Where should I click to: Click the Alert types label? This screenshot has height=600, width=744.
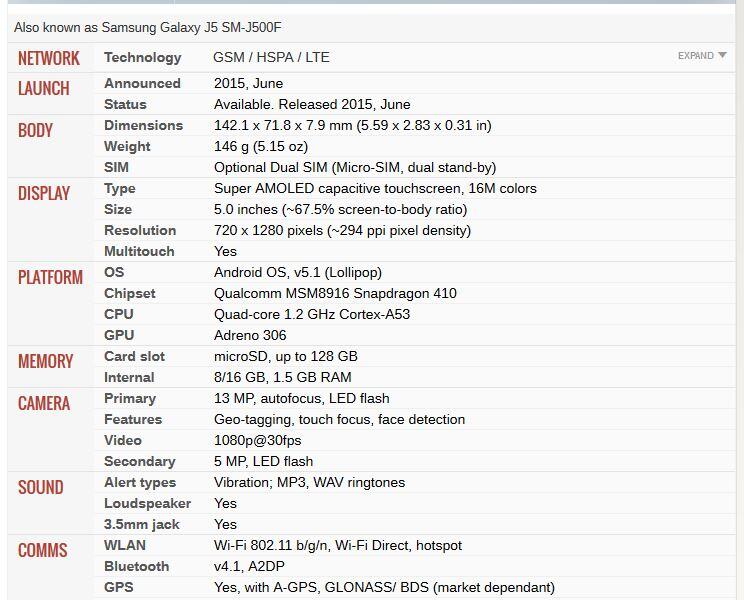pyautogui.click(x=140, y=483)
